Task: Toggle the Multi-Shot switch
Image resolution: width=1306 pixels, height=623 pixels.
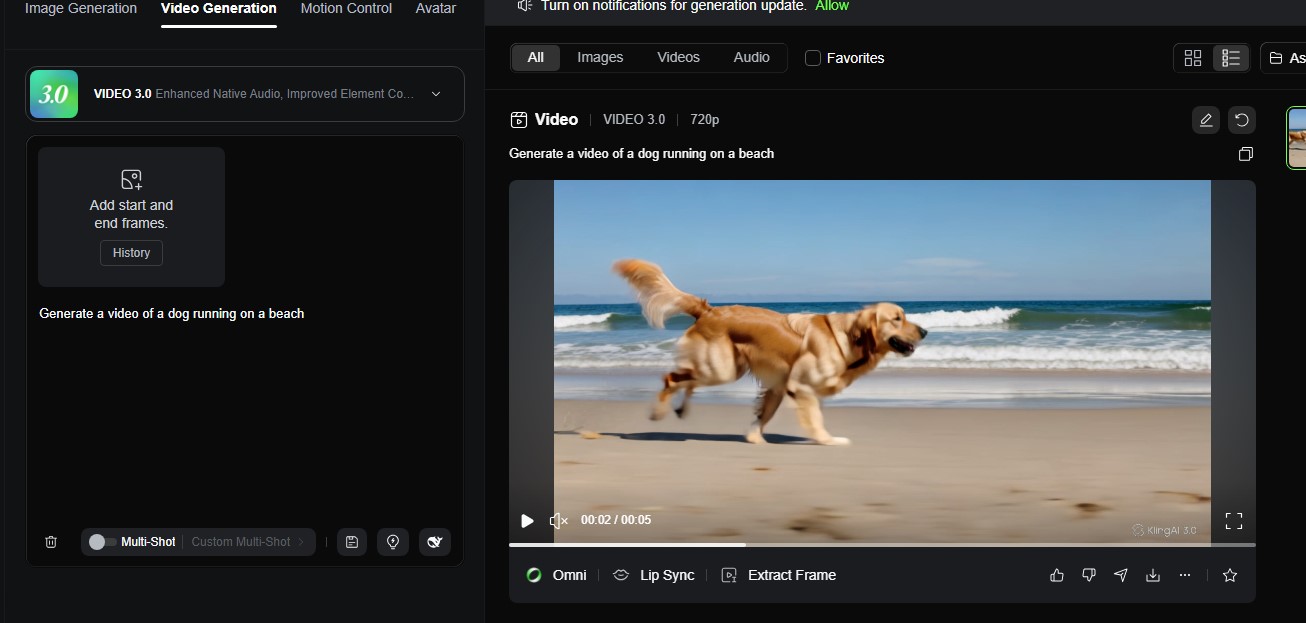Action: pos(98,542)
